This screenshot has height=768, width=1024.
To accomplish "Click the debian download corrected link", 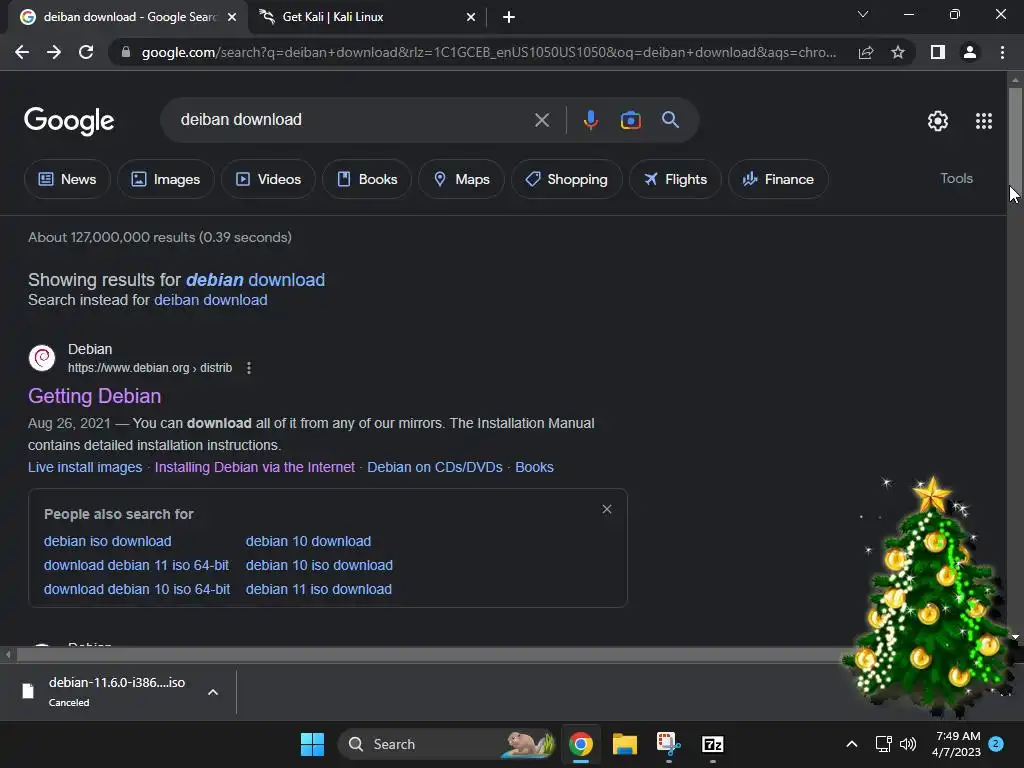I will tap(255, 280).
